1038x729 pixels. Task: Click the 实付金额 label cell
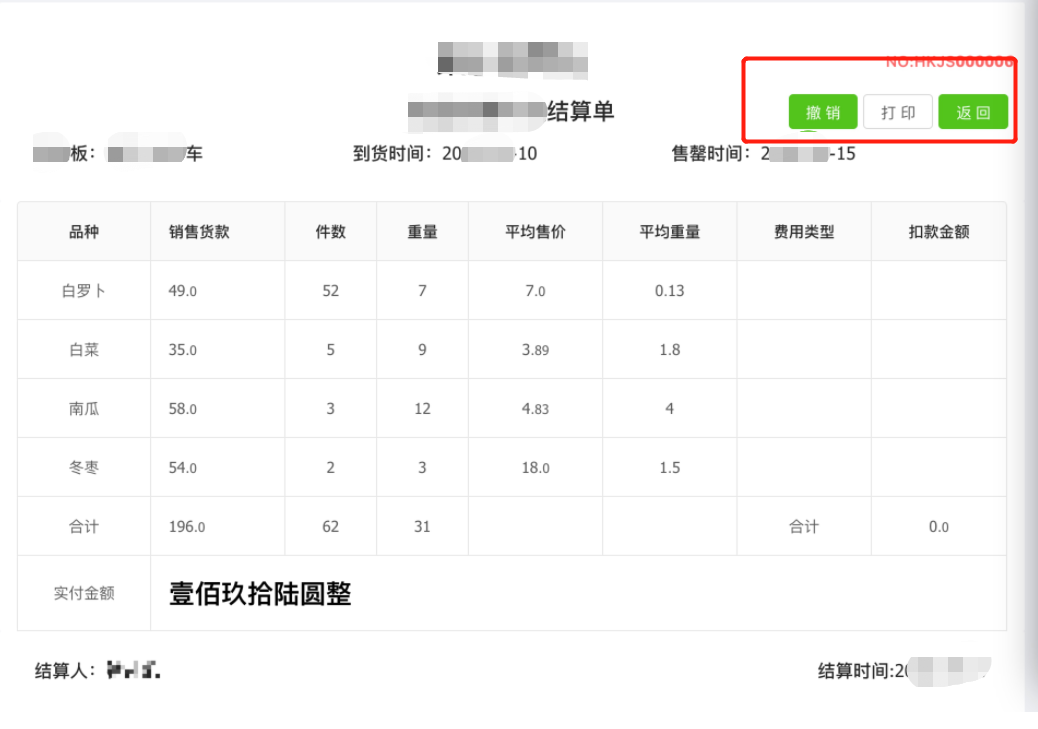click(x=84, y=593)
